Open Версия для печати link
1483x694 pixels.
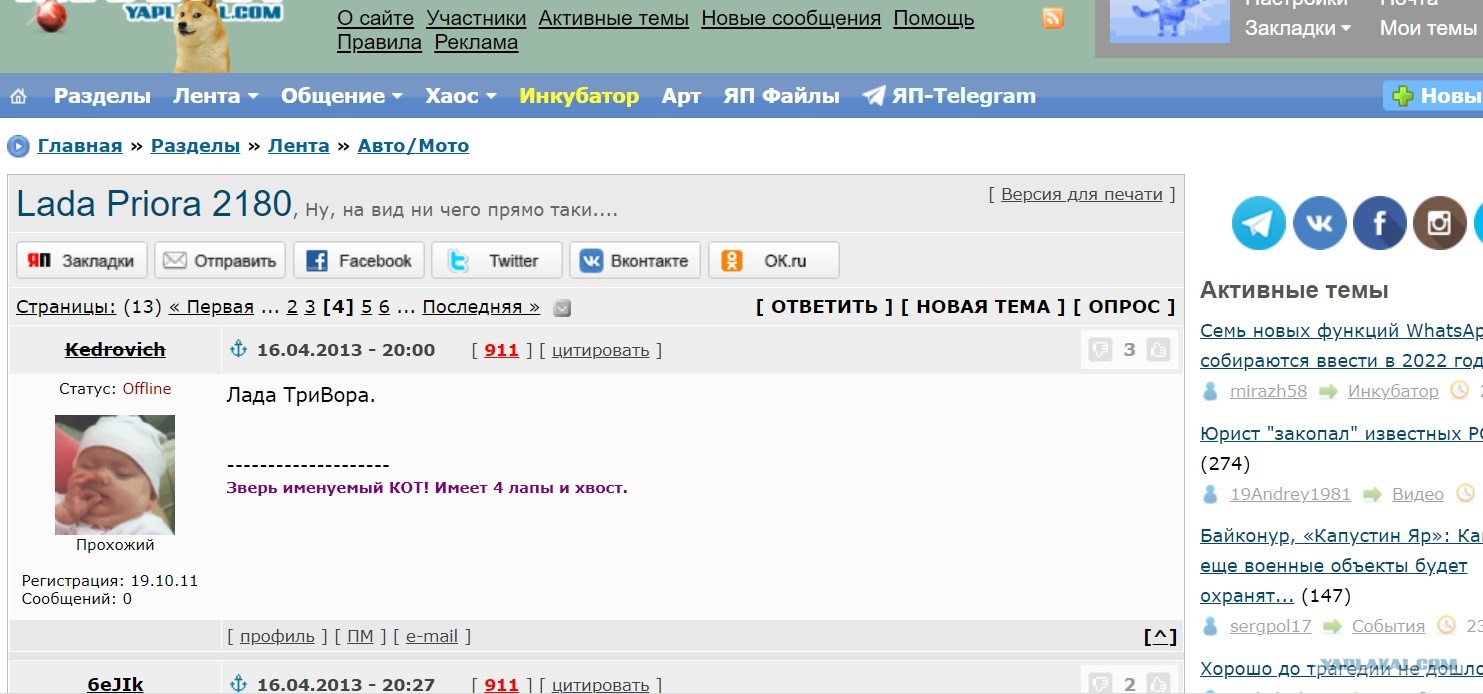[1082, 194]
